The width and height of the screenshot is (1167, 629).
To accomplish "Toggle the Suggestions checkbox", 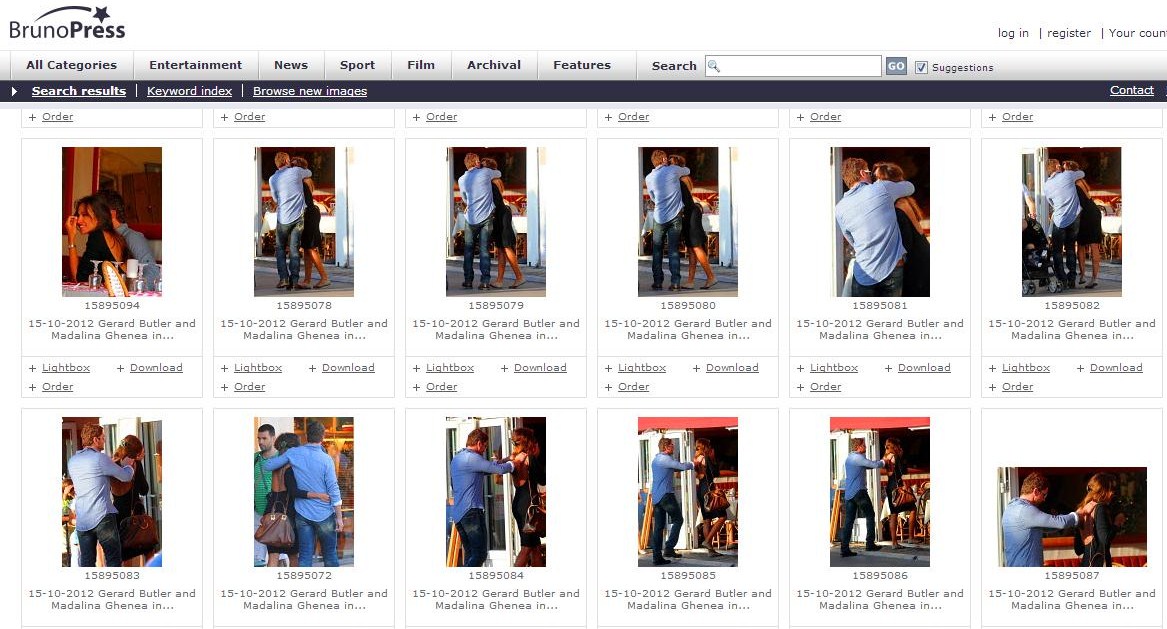I will 921,67.
